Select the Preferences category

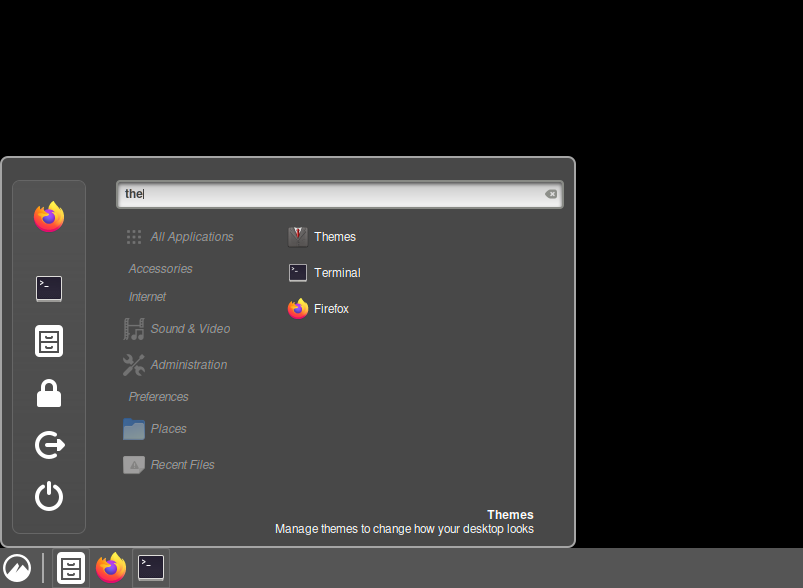158,396
